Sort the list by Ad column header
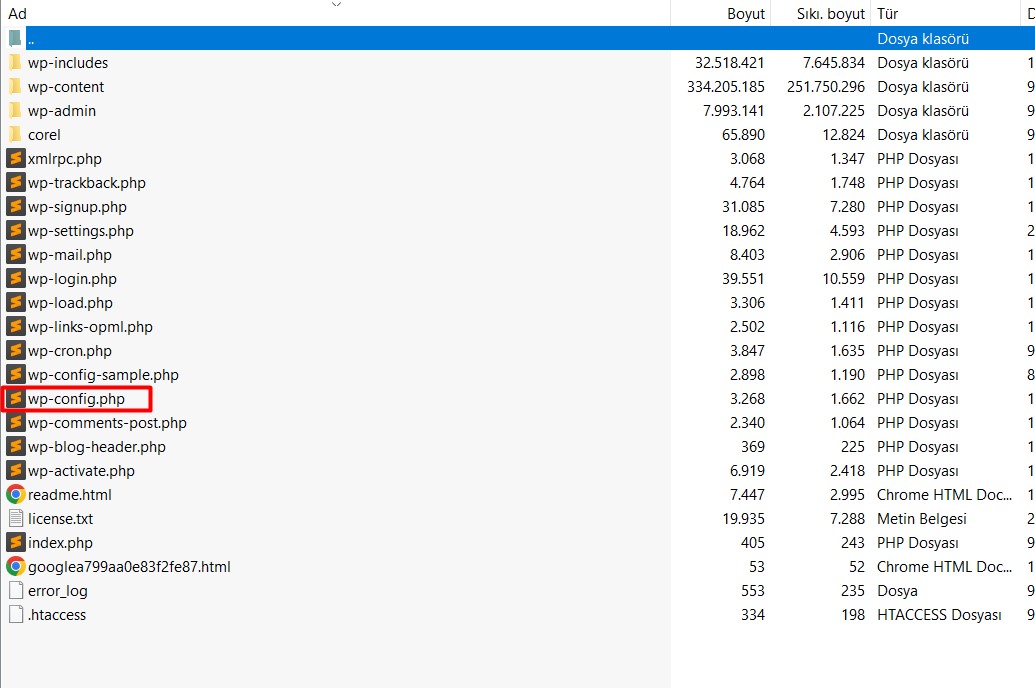The width and height of the screenshot is (1035, 688). (x=18, y=14)
